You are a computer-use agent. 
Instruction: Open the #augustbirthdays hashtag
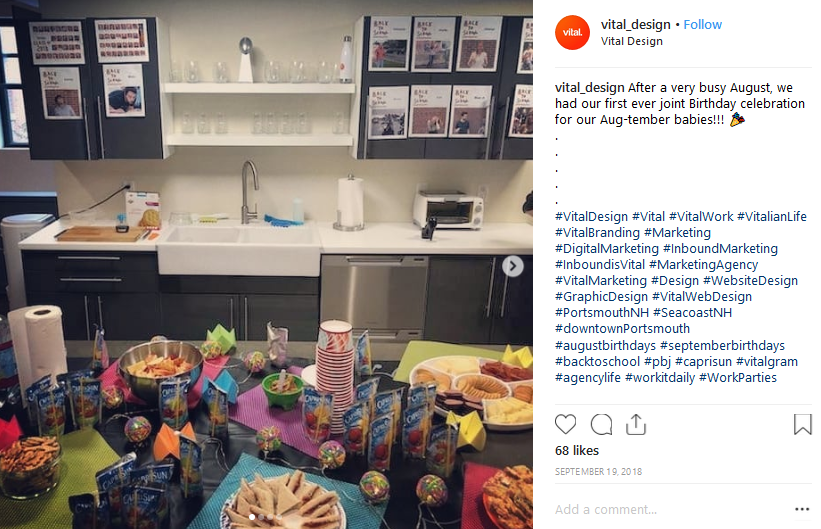(605, 346)
